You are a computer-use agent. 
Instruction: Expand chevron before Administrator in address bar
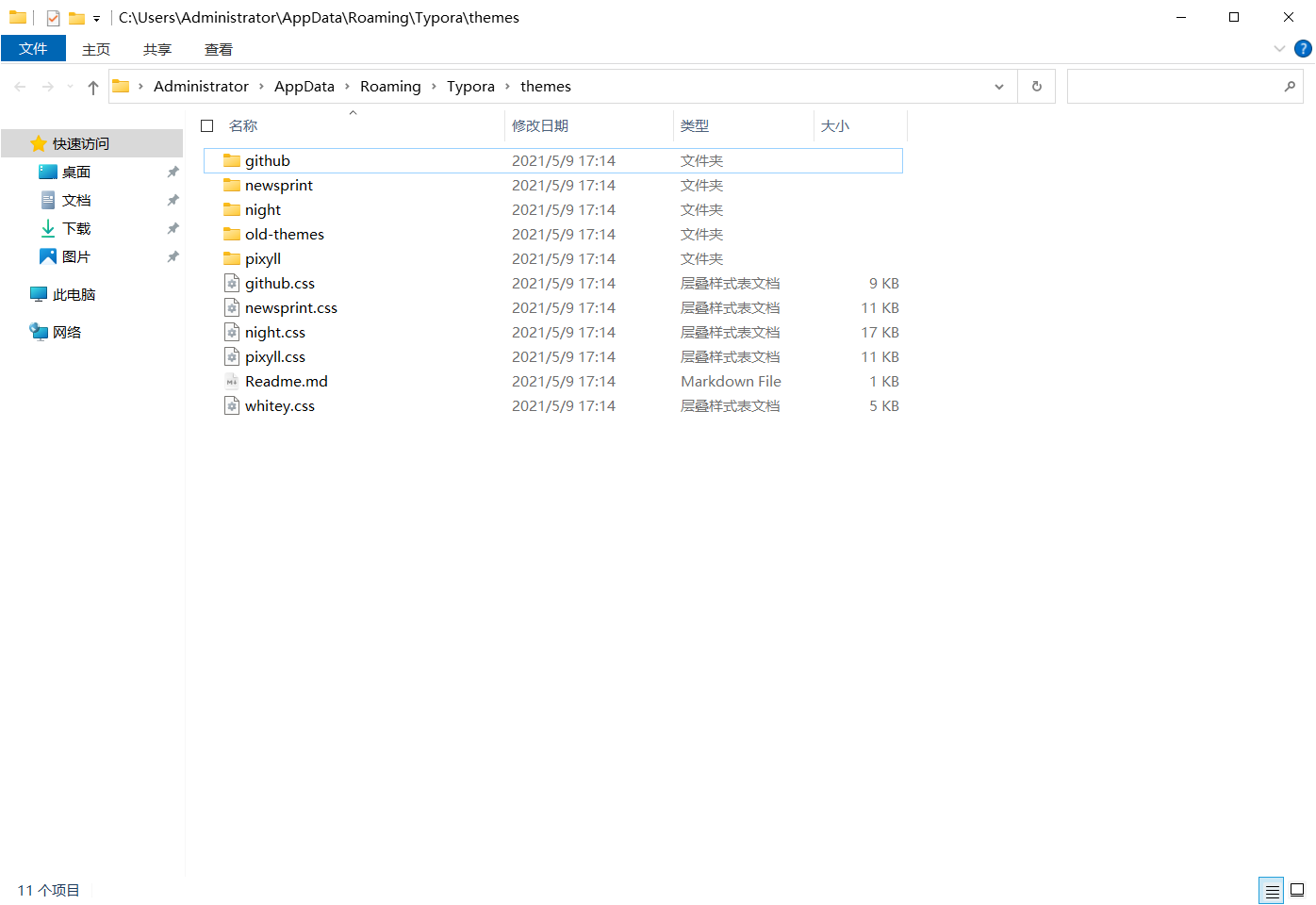(x=140, y=87)
